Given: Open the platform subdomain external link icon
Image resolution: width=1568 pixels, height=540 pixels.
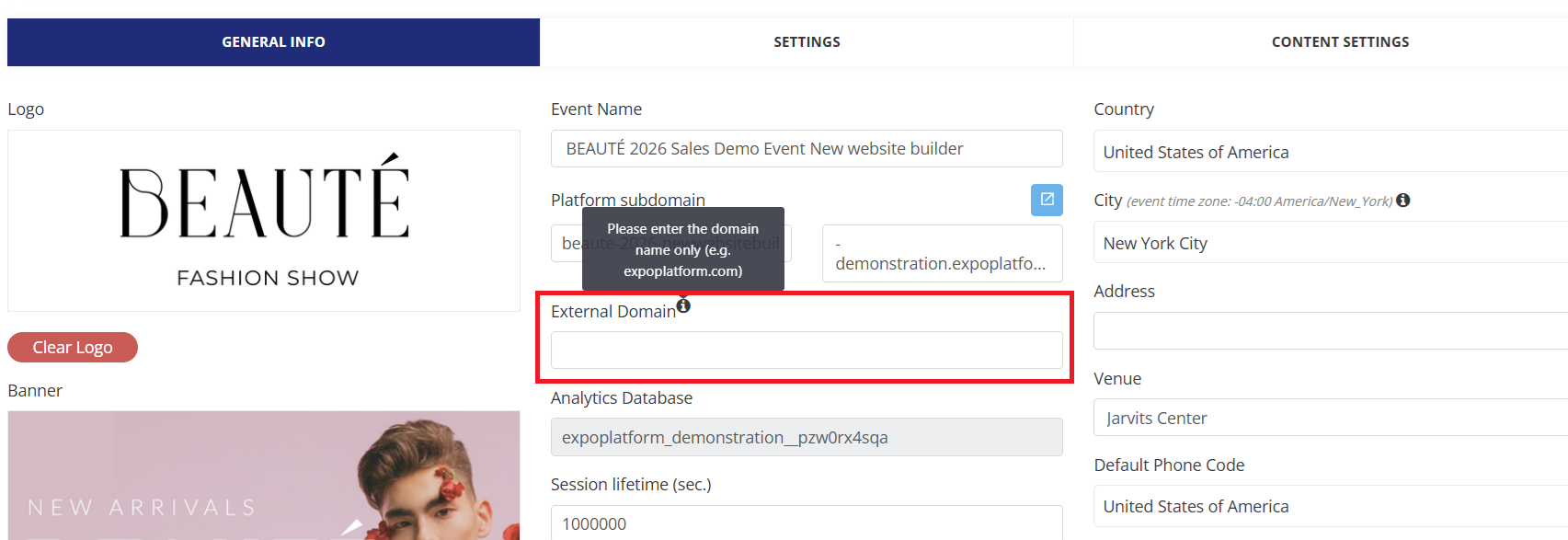Looking at the screenshot, I should (1047, 200).
